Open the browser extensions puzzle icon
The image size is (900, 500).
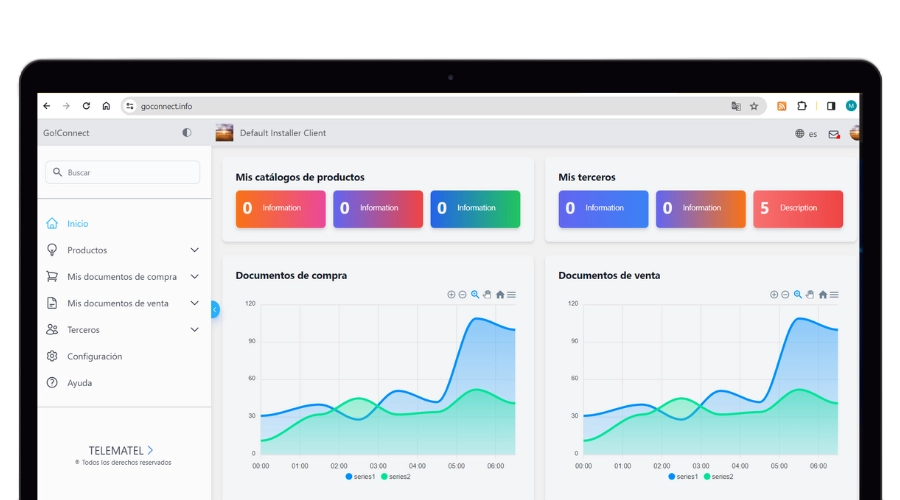[x=802, y=106]
